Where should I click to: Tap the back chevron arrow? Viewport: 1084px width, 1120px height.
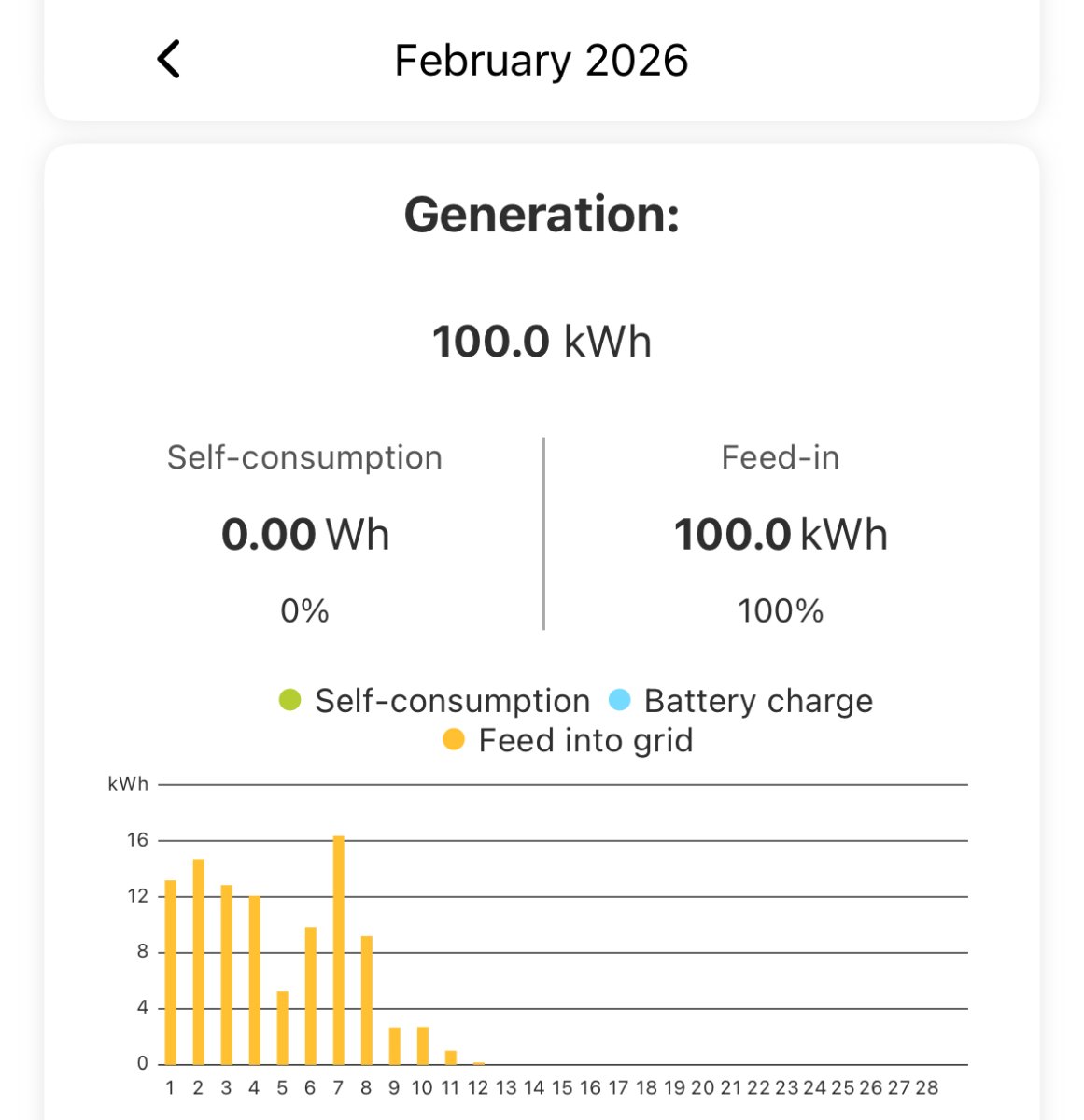(168, 60)
